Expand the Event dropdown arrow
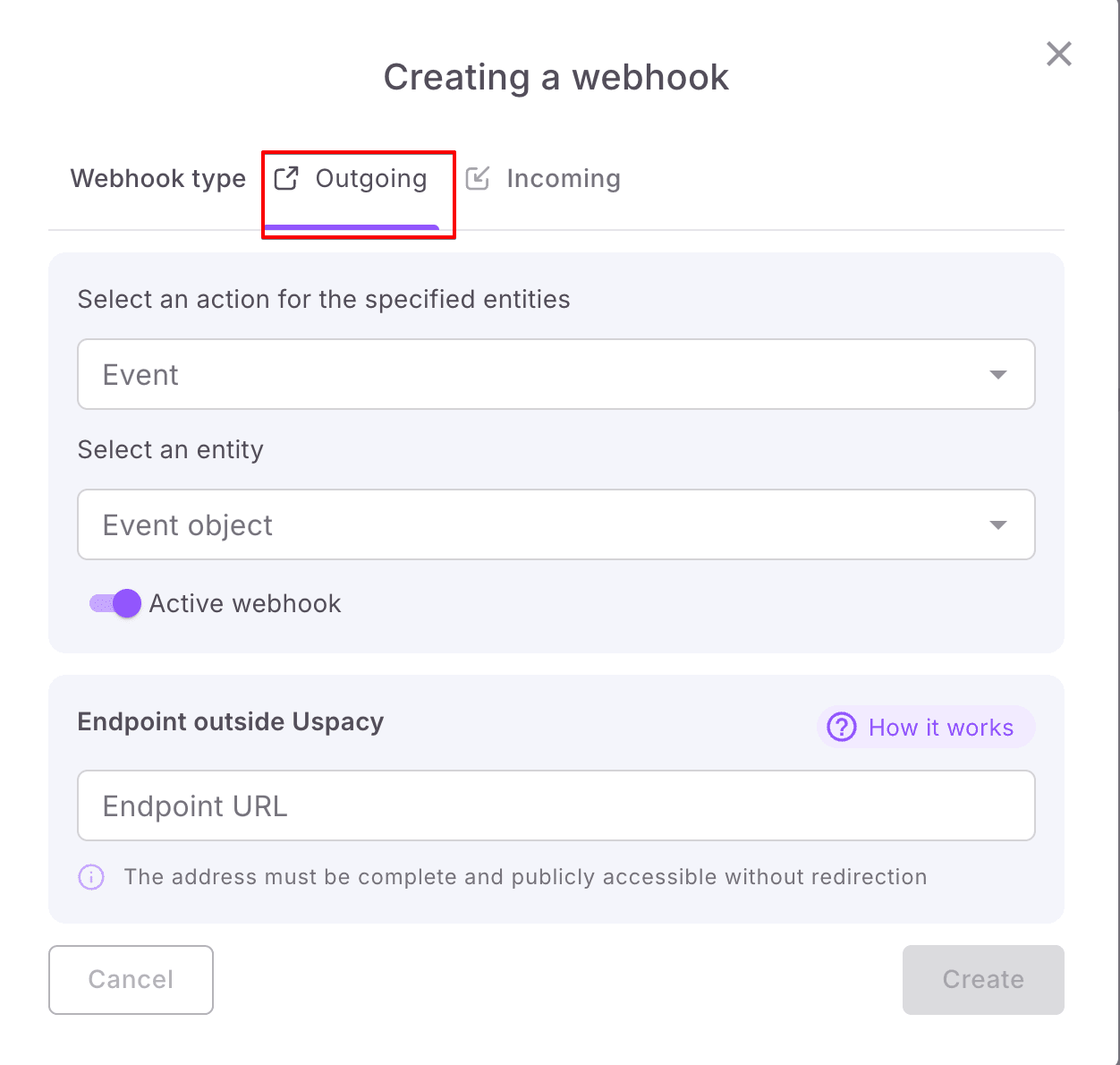Viewport: 1120px width, 1065px height. [x=998, y=374]
